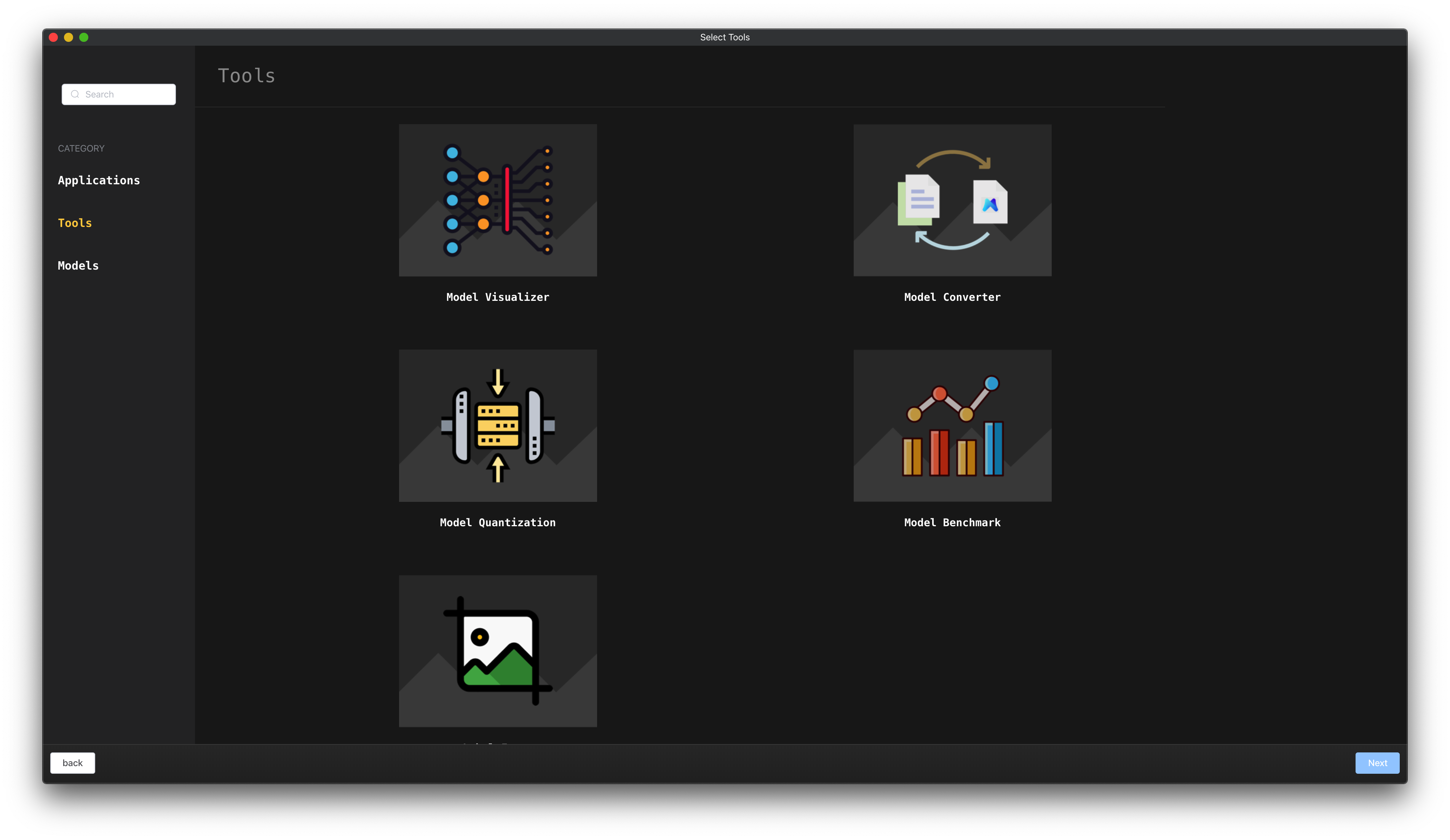The width and height of the screenshot is (1450, 840).
Task: Choose the Model Quantization compression icon
Action: click(x=498, y=426)
